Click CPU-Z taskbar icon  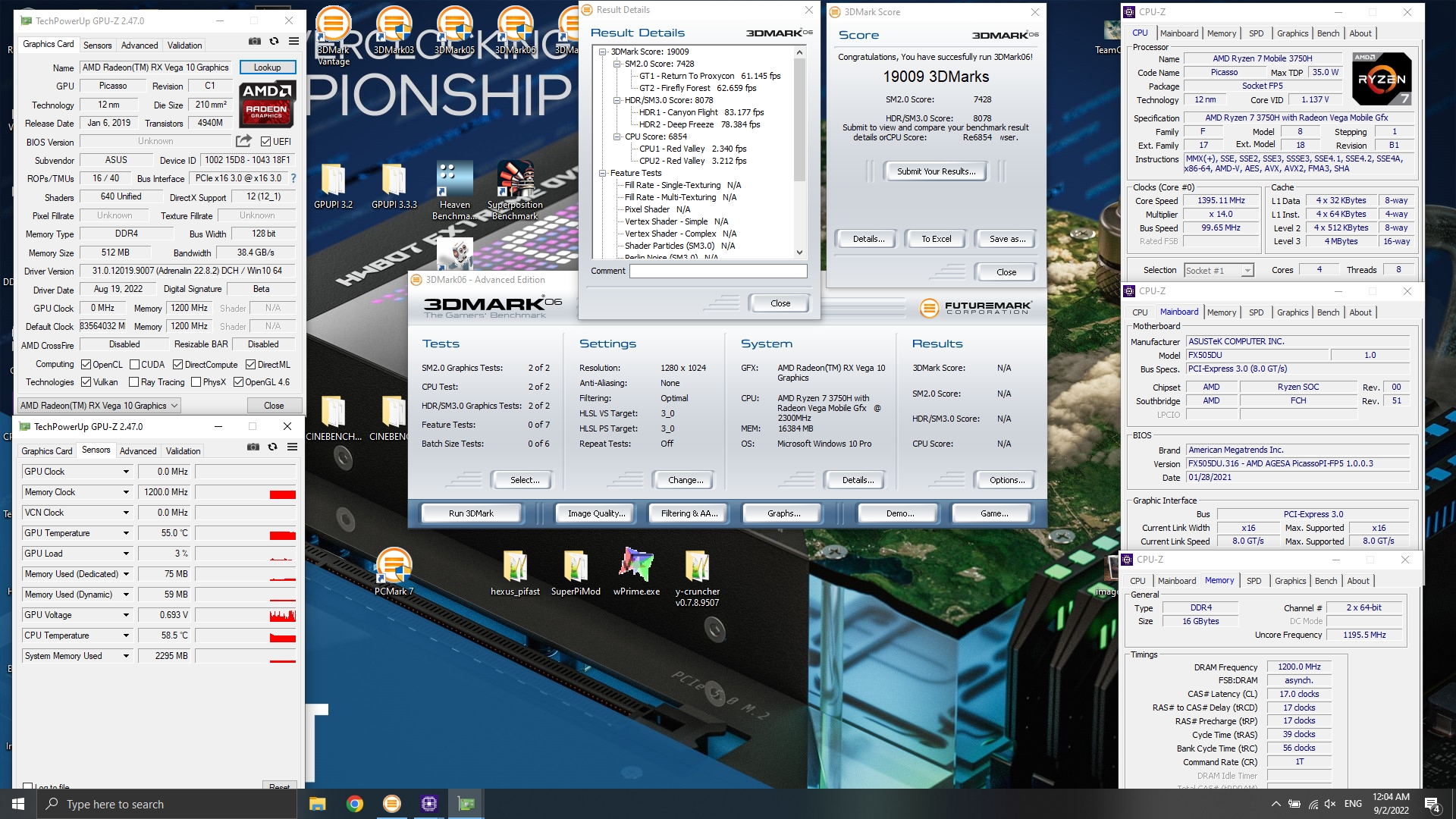pyautogui.click(x=429, y=804)
